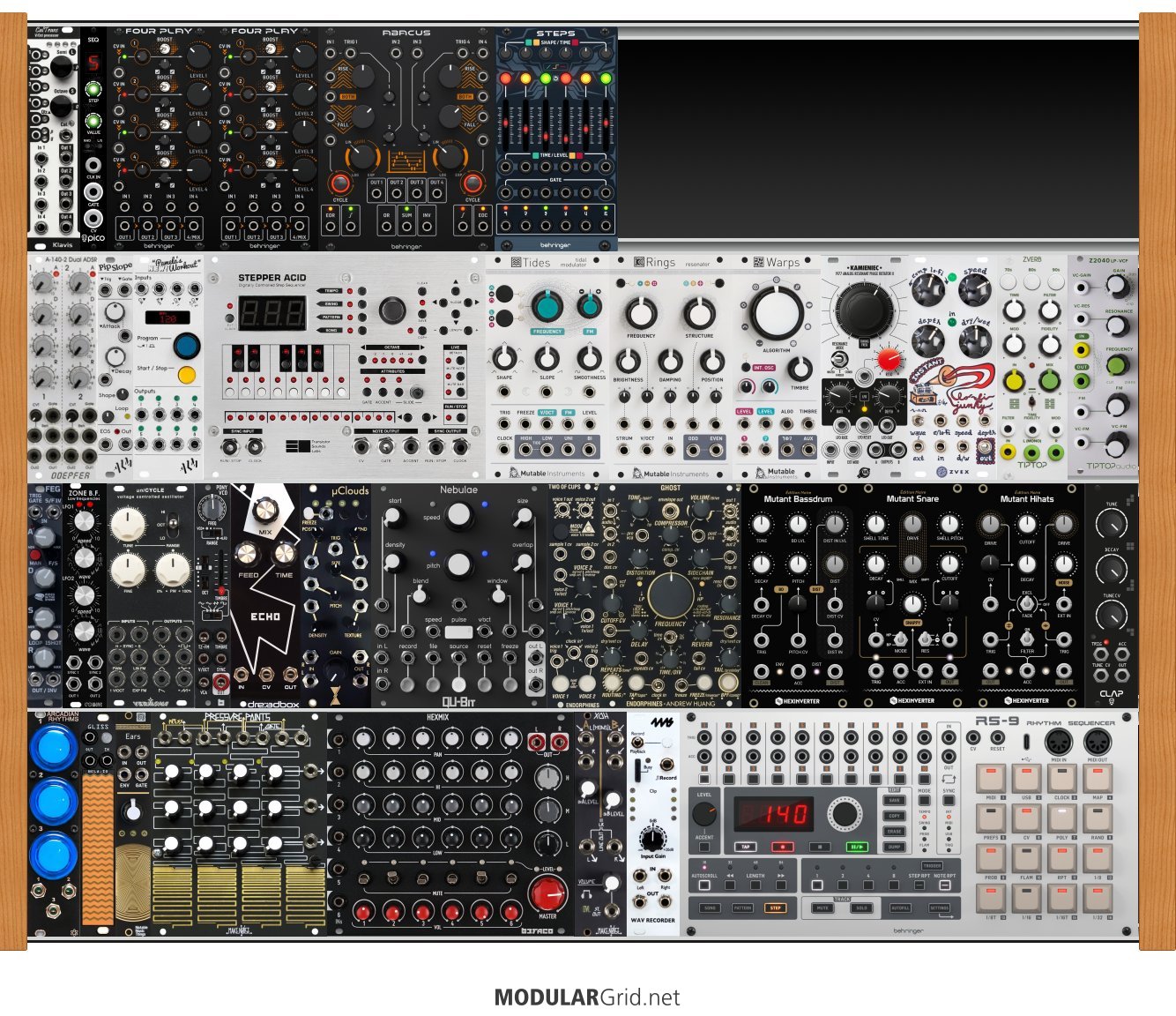The width and height of the screenshot is (1176, 1016).
Task: Toggle the left CYCLE button on Abacus
Action: pos(339,183)
